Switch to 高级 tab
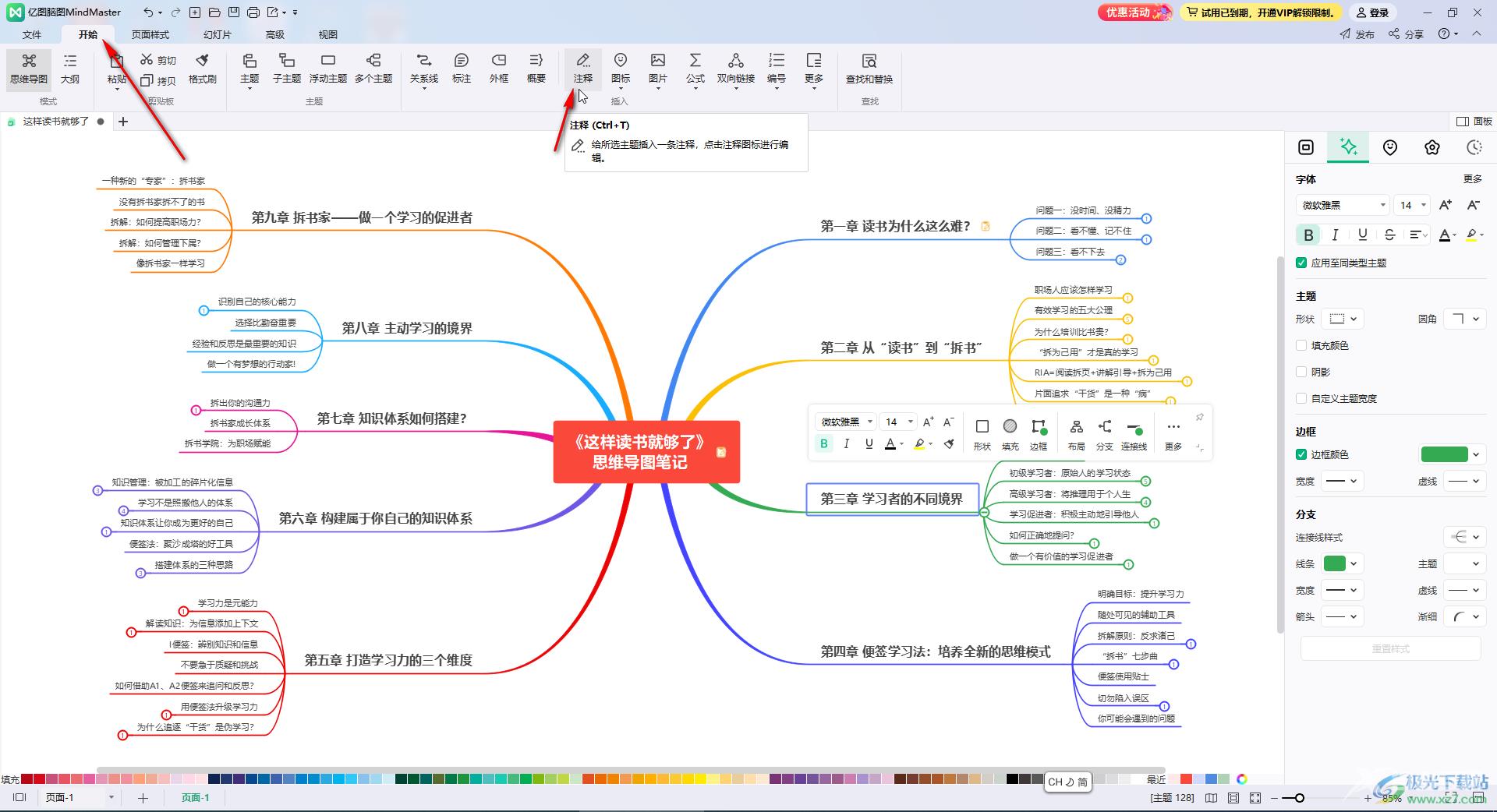The image size is (1497, 812). pyautogui.click(x=274, y=34)
